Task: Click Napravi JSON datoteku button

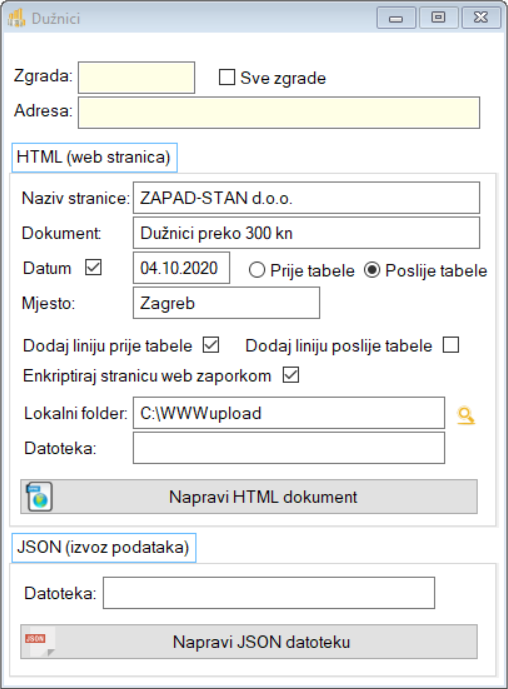Action: point(249,642)
